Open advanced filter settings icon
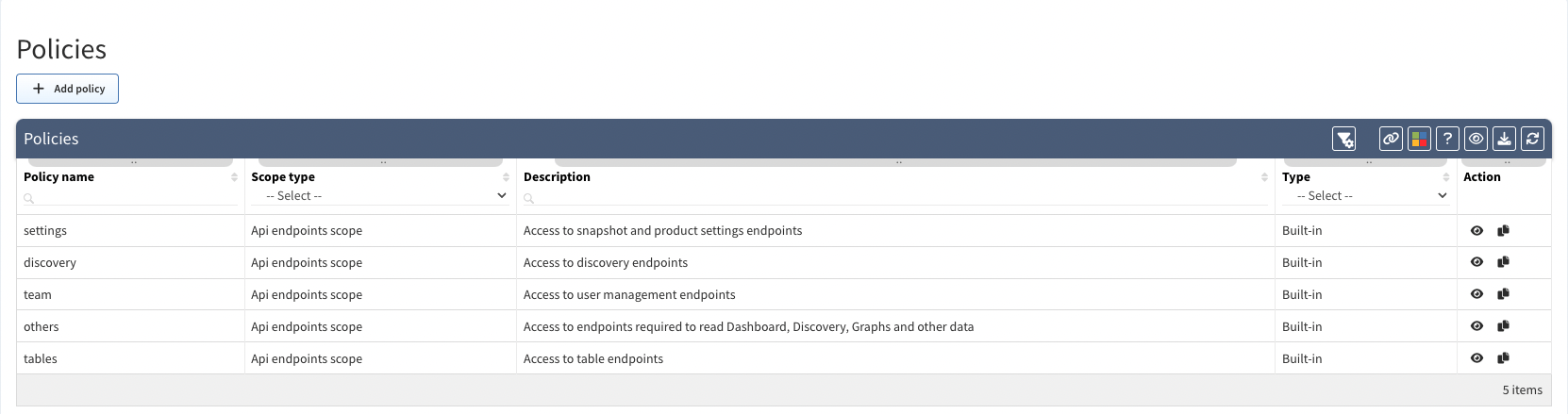1568x414 pixels. tap(1344, 140)
